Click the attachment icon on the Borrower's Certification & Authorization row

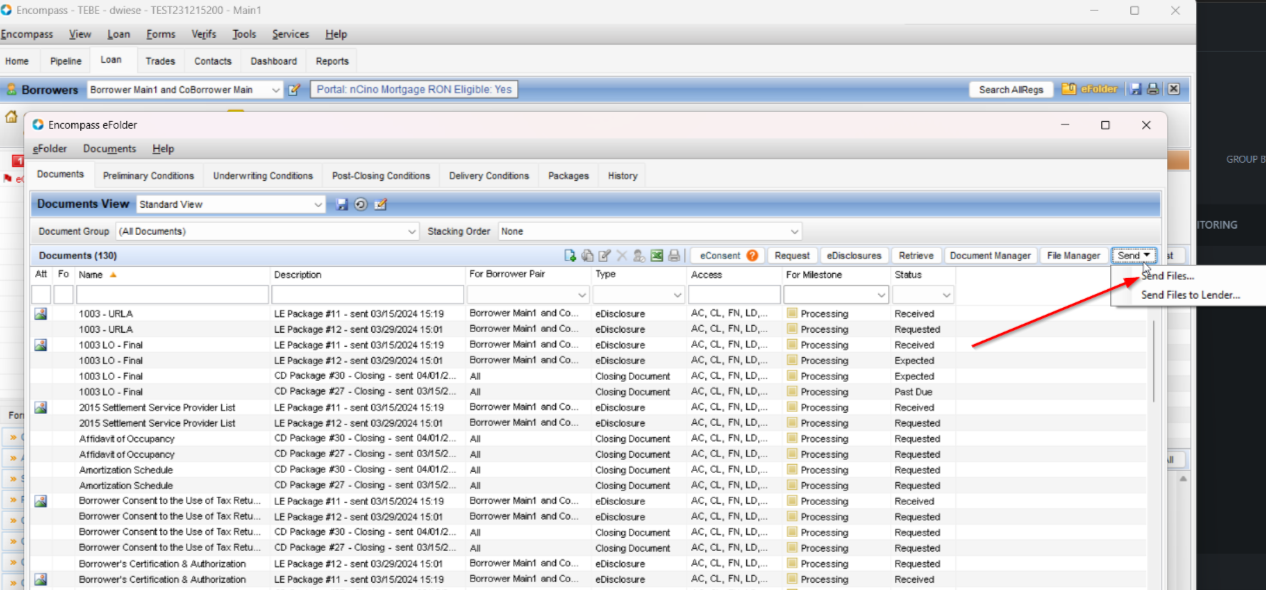40,579
